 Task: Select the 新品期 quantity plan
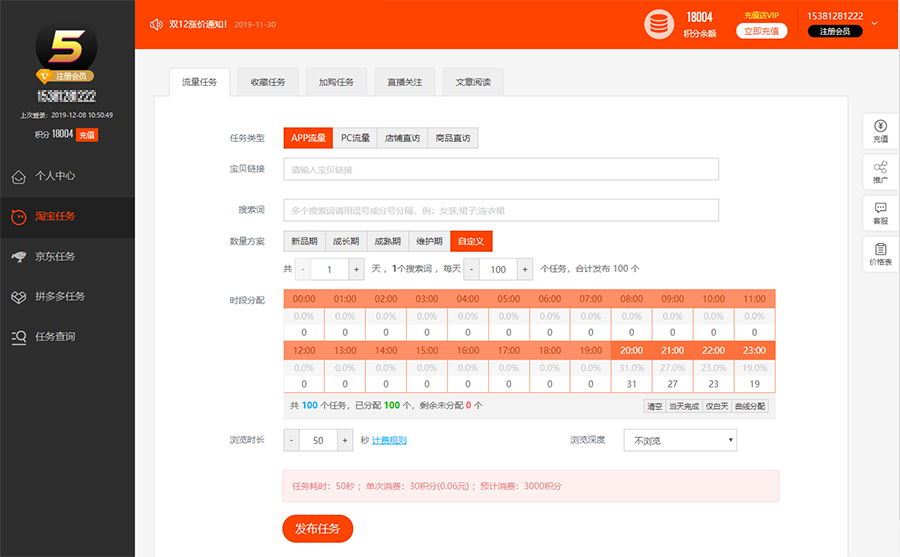(304, 241)
